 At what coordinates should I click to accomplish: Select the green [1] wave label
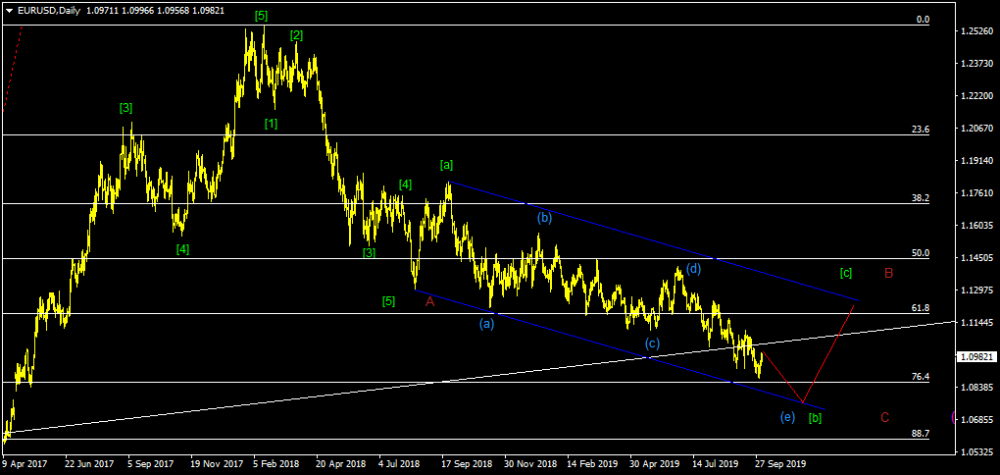271,124
